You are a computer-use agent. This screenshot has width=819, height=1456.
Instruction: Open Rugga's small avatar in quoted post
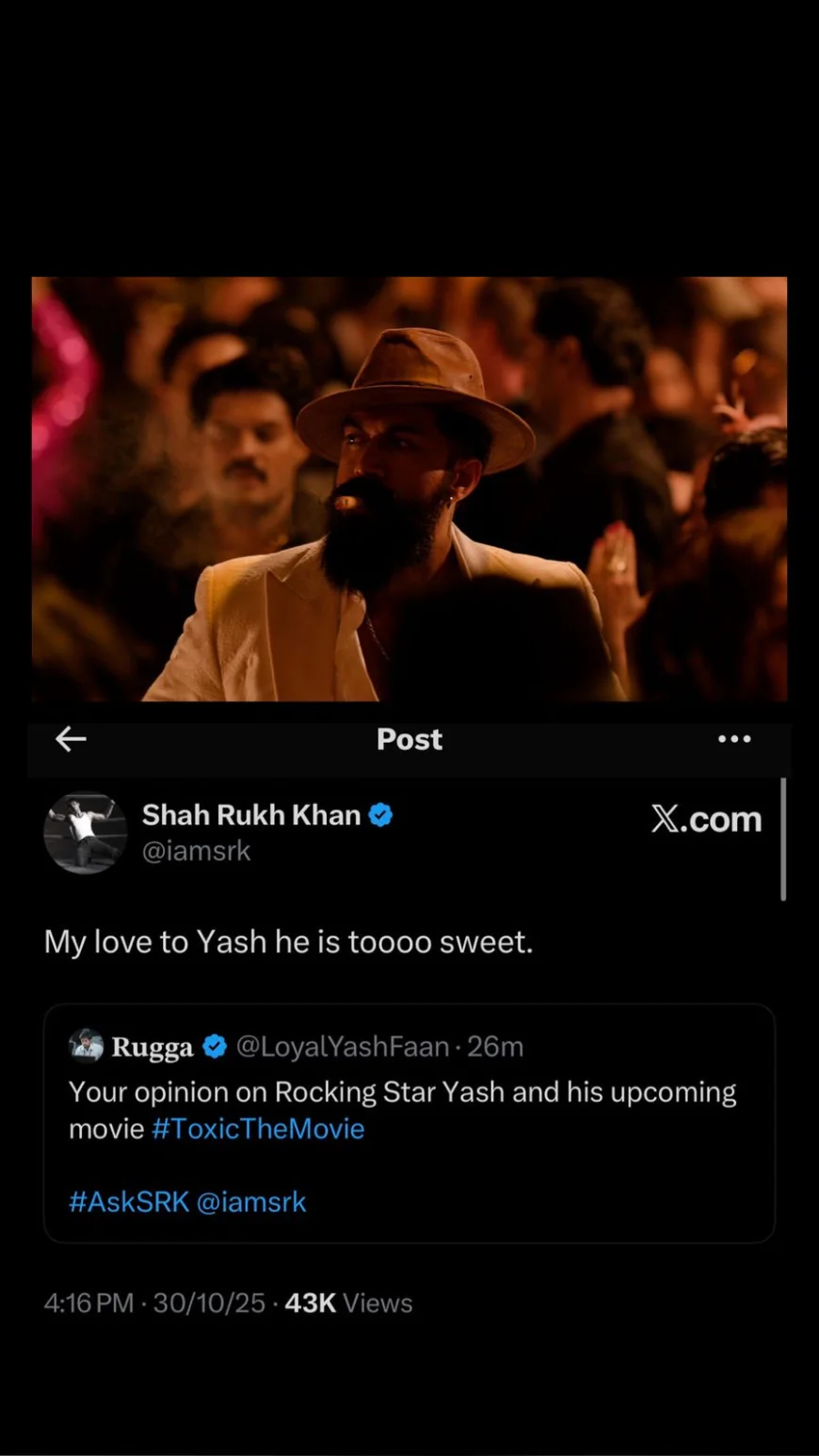87,1046
